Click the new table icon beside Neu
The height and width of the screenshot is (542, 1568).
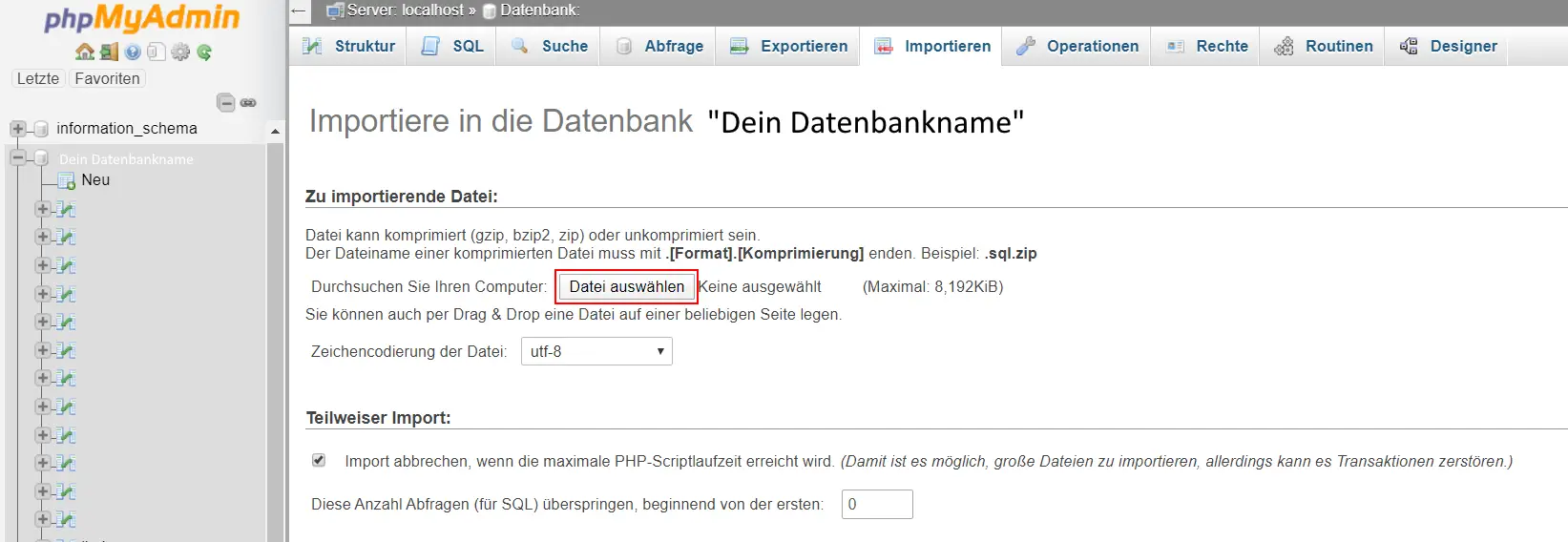coord(67,180)
